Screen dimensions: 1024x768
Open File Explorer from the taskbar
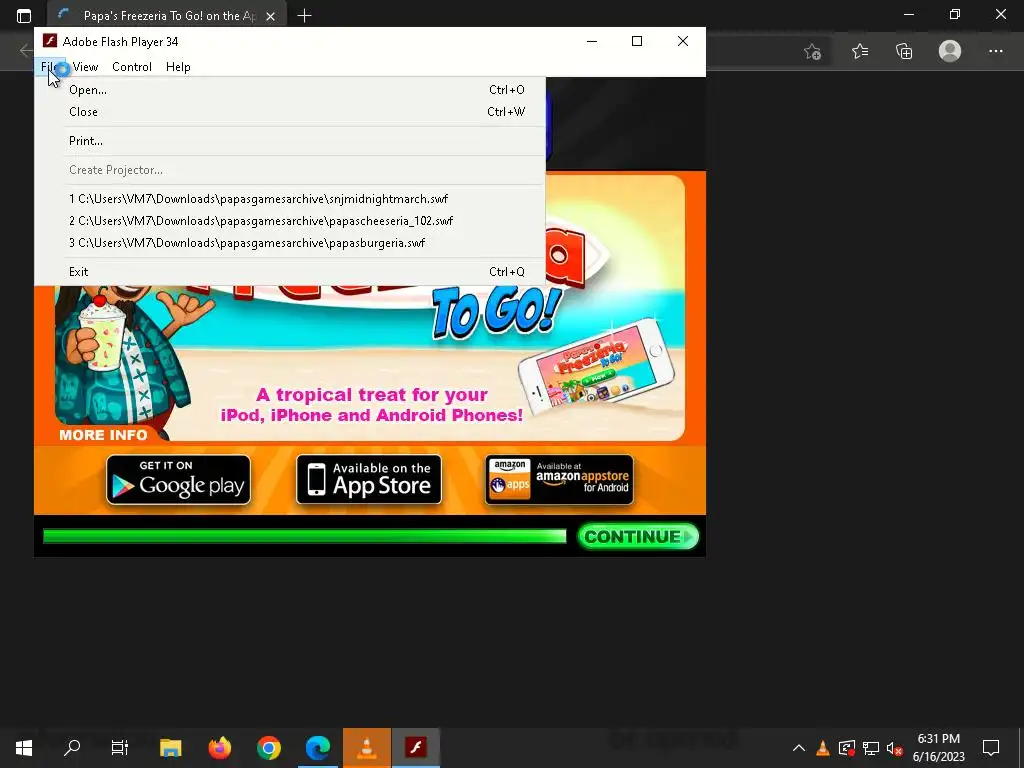170,748
